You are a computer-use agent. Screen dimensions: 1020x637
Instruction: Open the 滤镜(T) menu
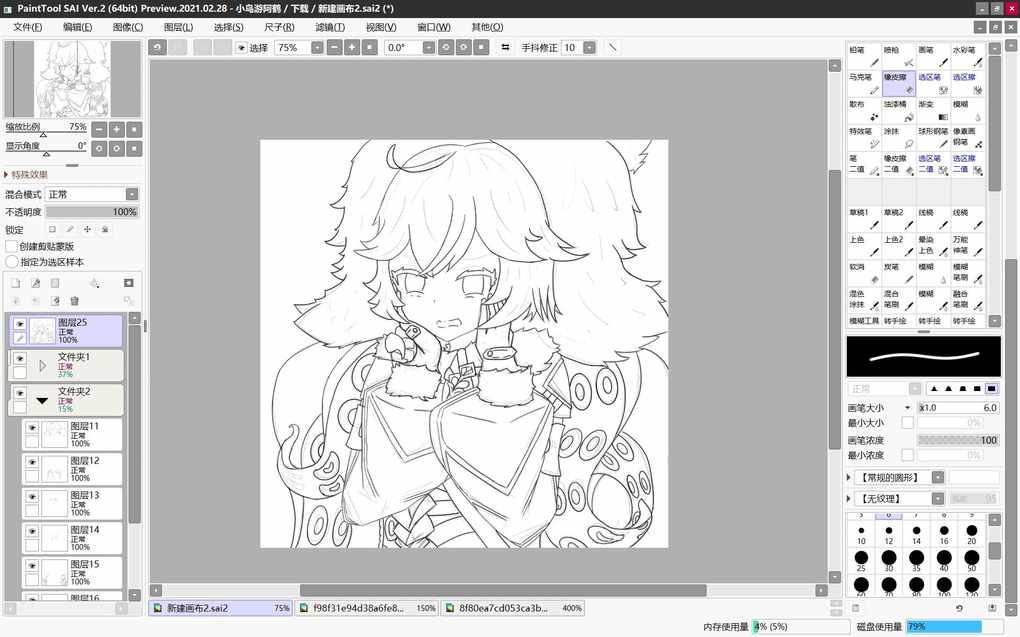pyautogui.click(x=329, y=27)
